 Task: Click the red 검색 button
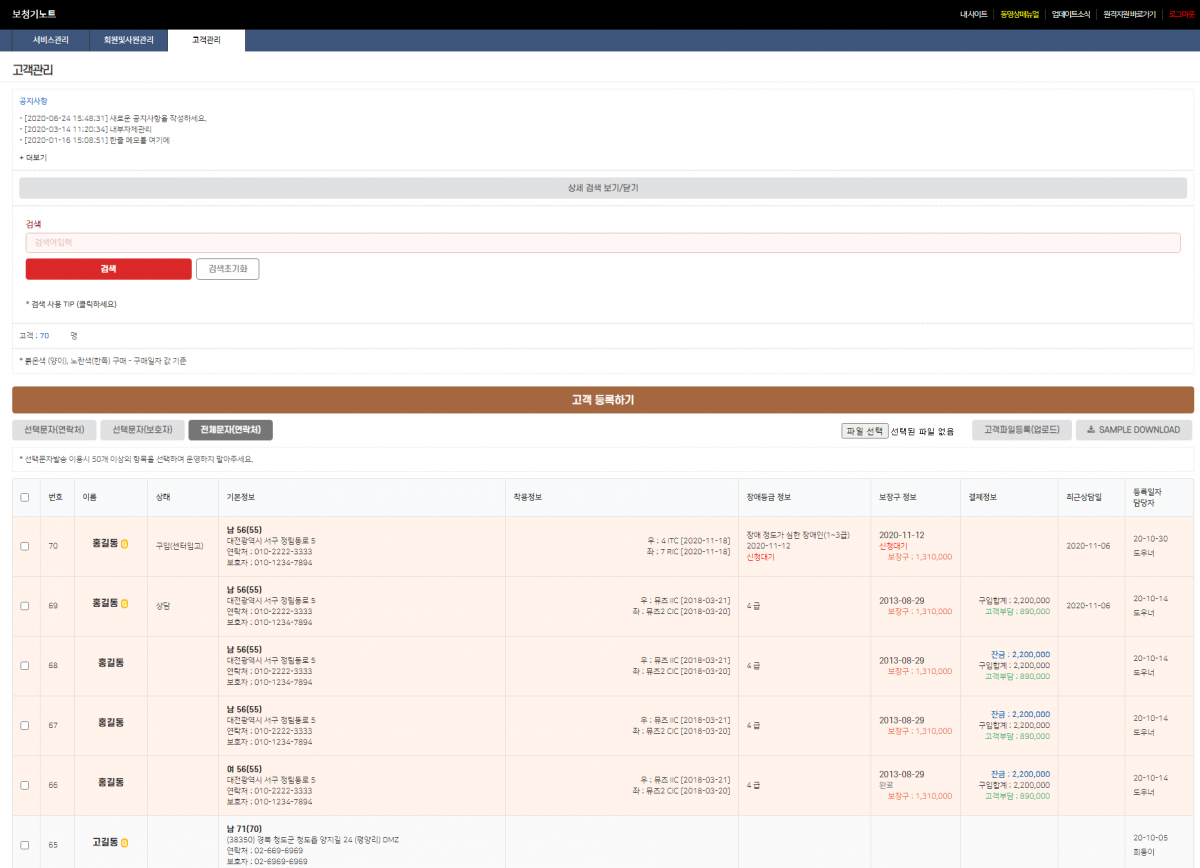point(108,269)
